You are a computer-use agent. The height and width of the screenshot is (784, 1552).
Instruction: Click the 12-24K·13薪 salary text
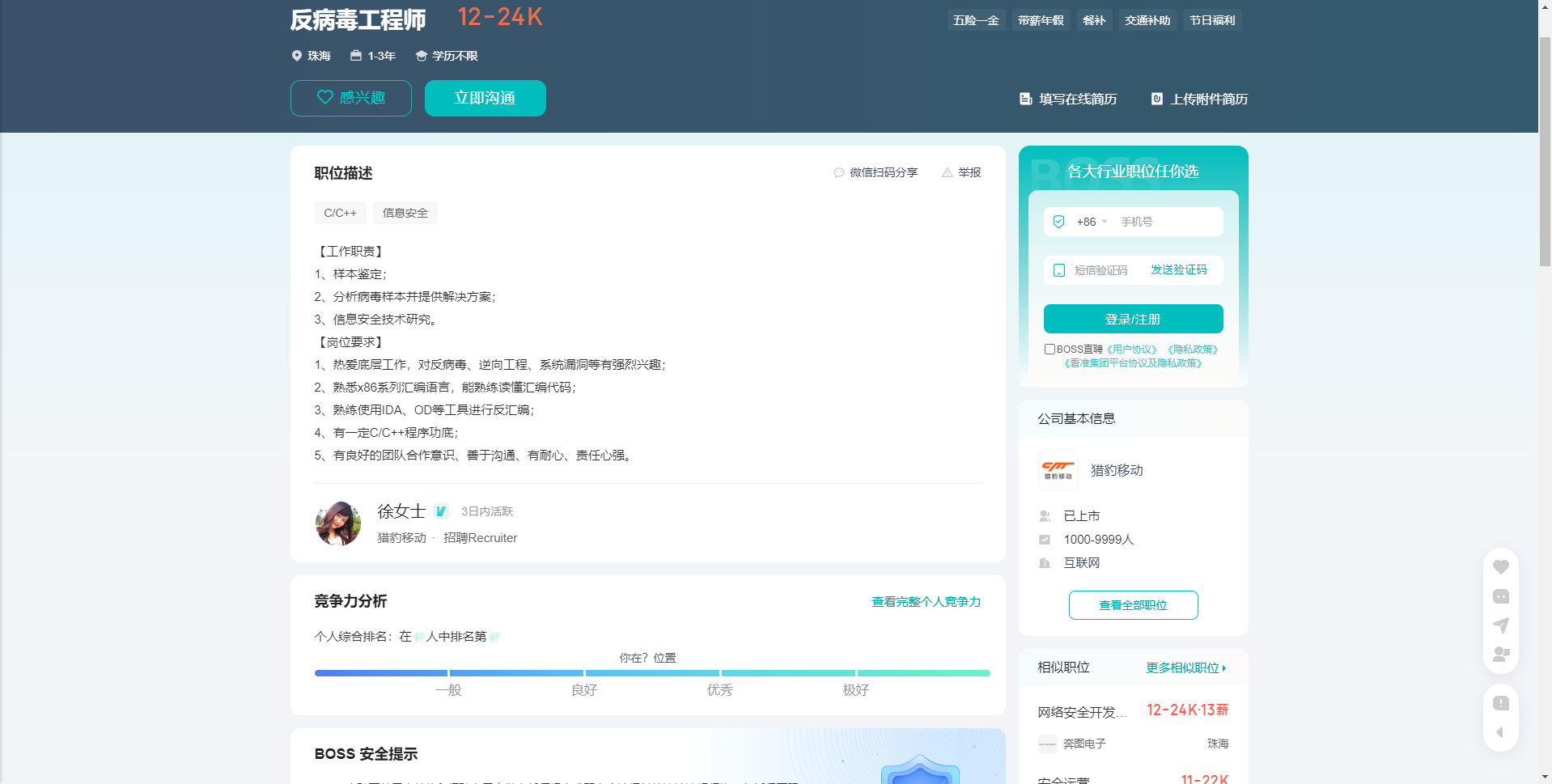(x=1187, y=710)
